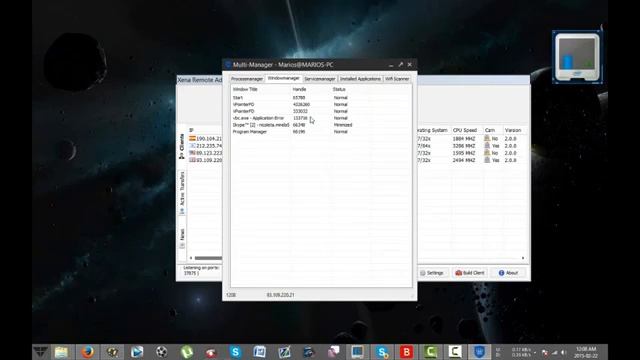Click handle value 4326260
640x360 pixels.
coord(301,104)
